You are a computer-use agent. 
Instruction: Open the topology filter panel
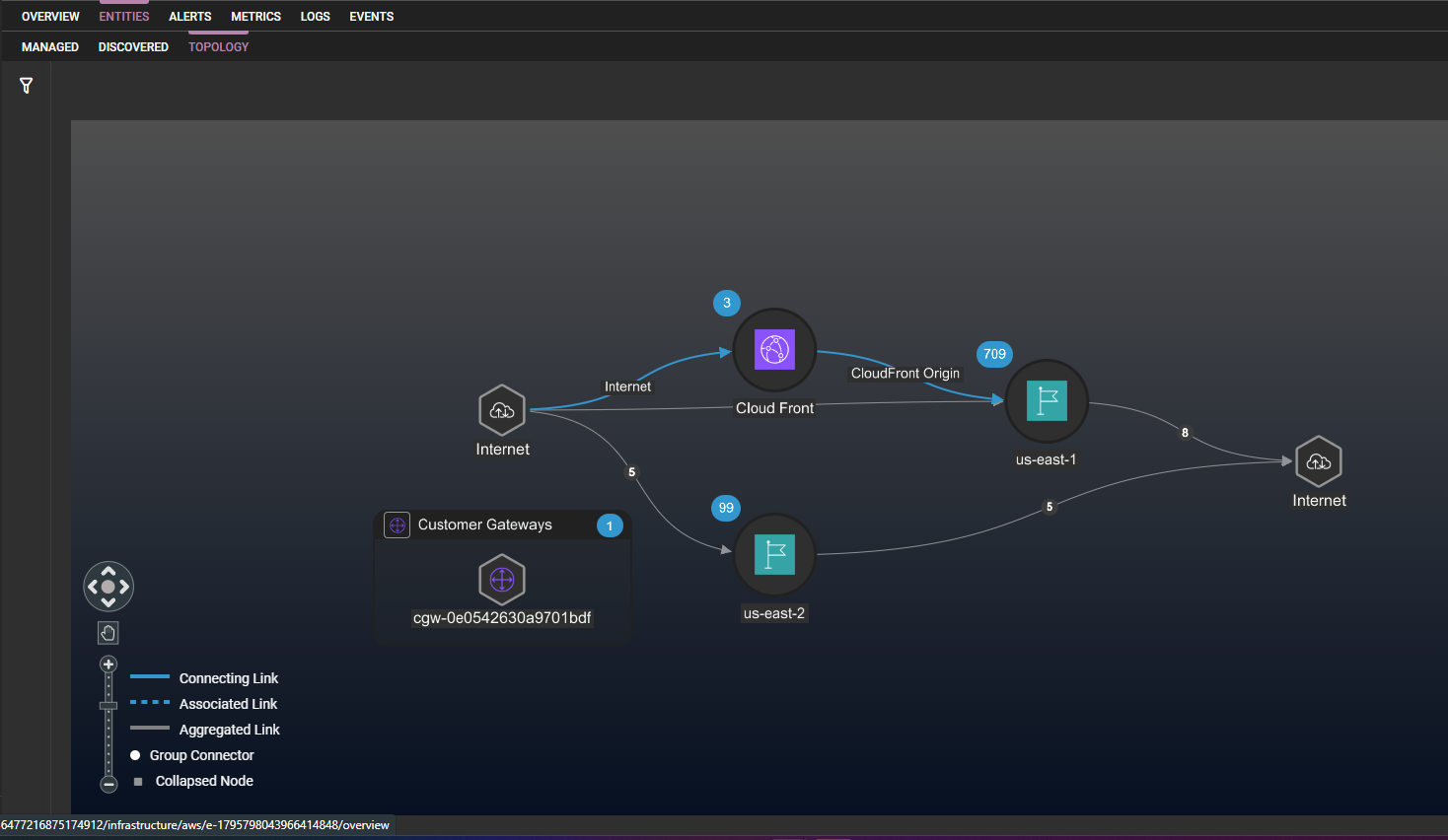(x=26, y=85)
